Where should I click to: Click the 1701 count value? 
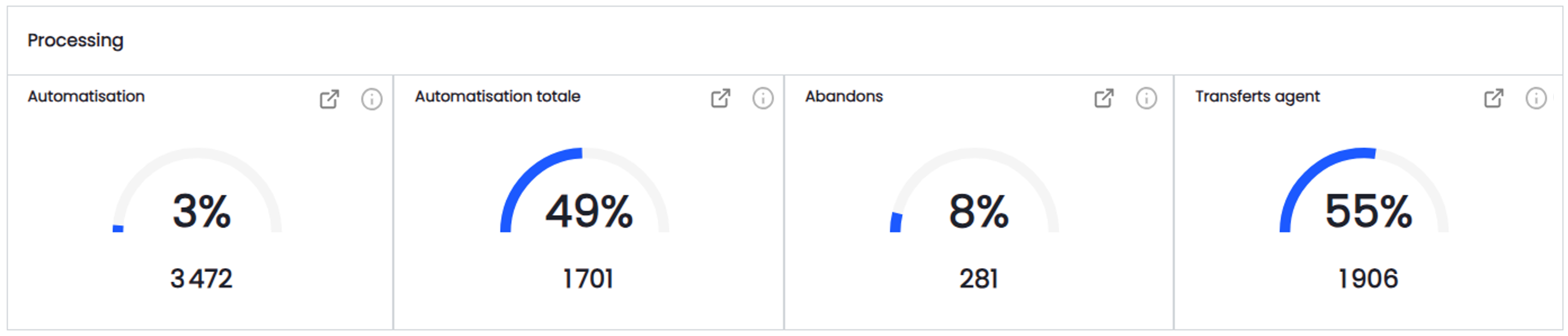tap(588, 279)
